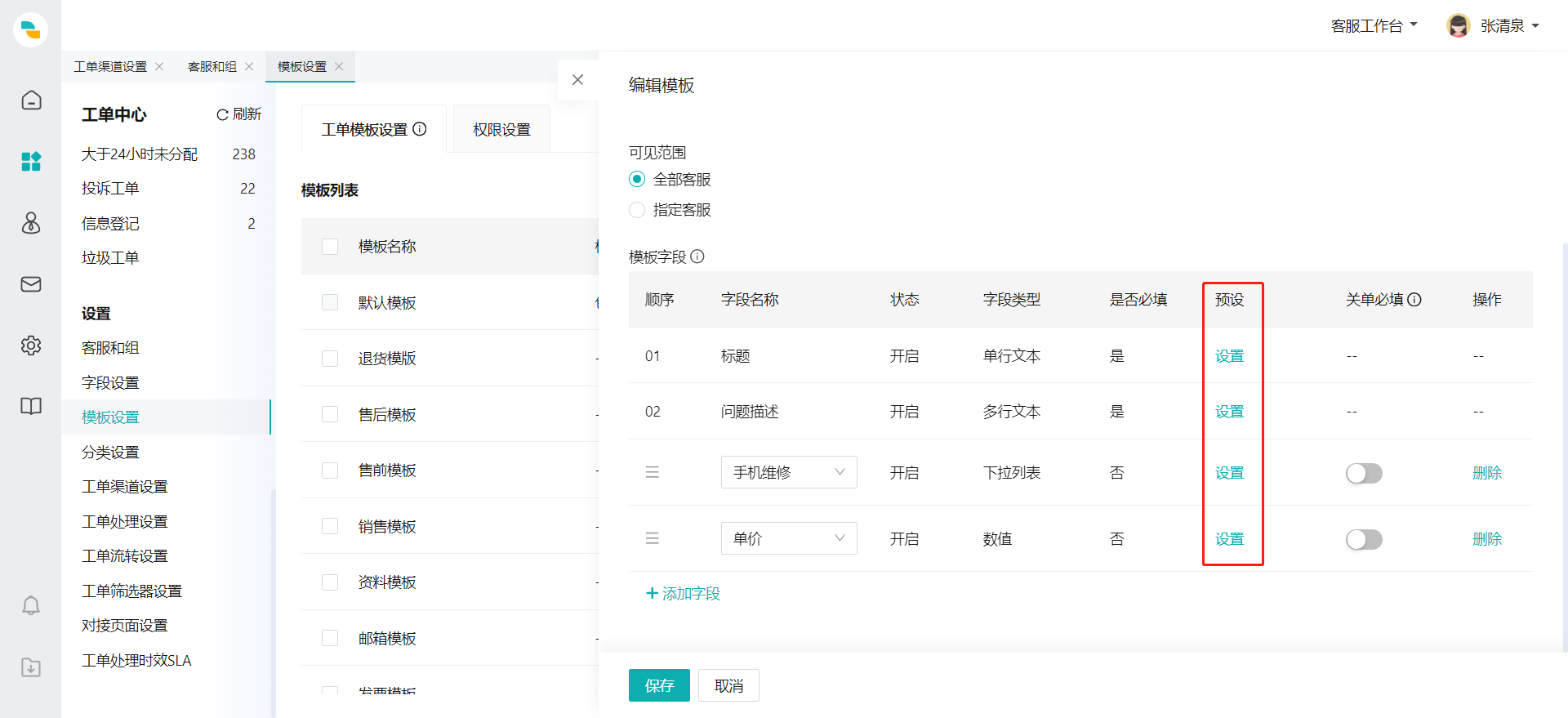Click 设置 preset link for 手机维修
This screenshot has width=1568, height=718.
click(x=1229, y=472)
